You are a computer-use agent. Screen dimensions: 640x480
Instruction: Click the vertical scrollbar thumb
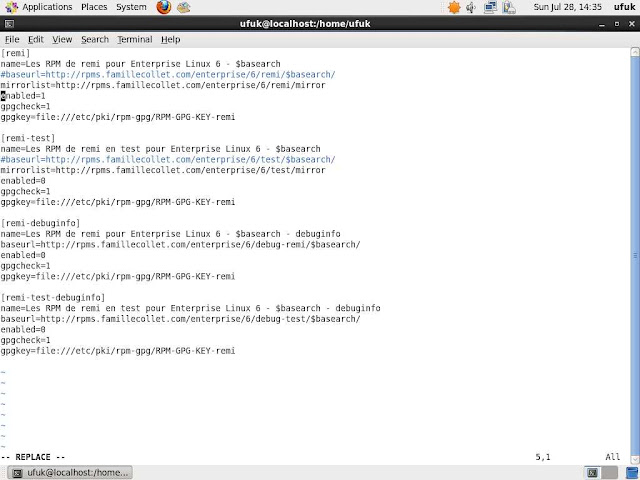tap(635, 256)
